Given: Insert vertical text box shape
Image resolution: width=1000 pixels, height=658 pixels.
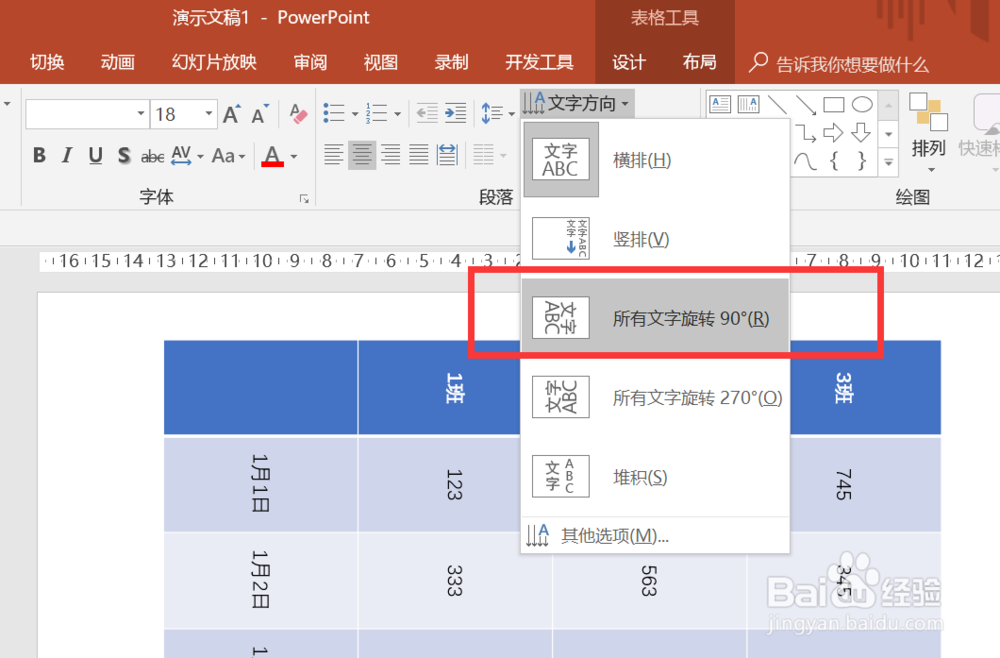Looking at the screenshot, I should click(748, 104).
